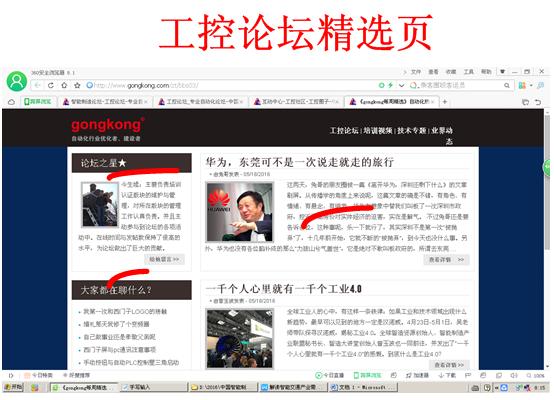Click the back arrow in the toolbar
The width and height of the screenshot is (554, 400).
37,85
